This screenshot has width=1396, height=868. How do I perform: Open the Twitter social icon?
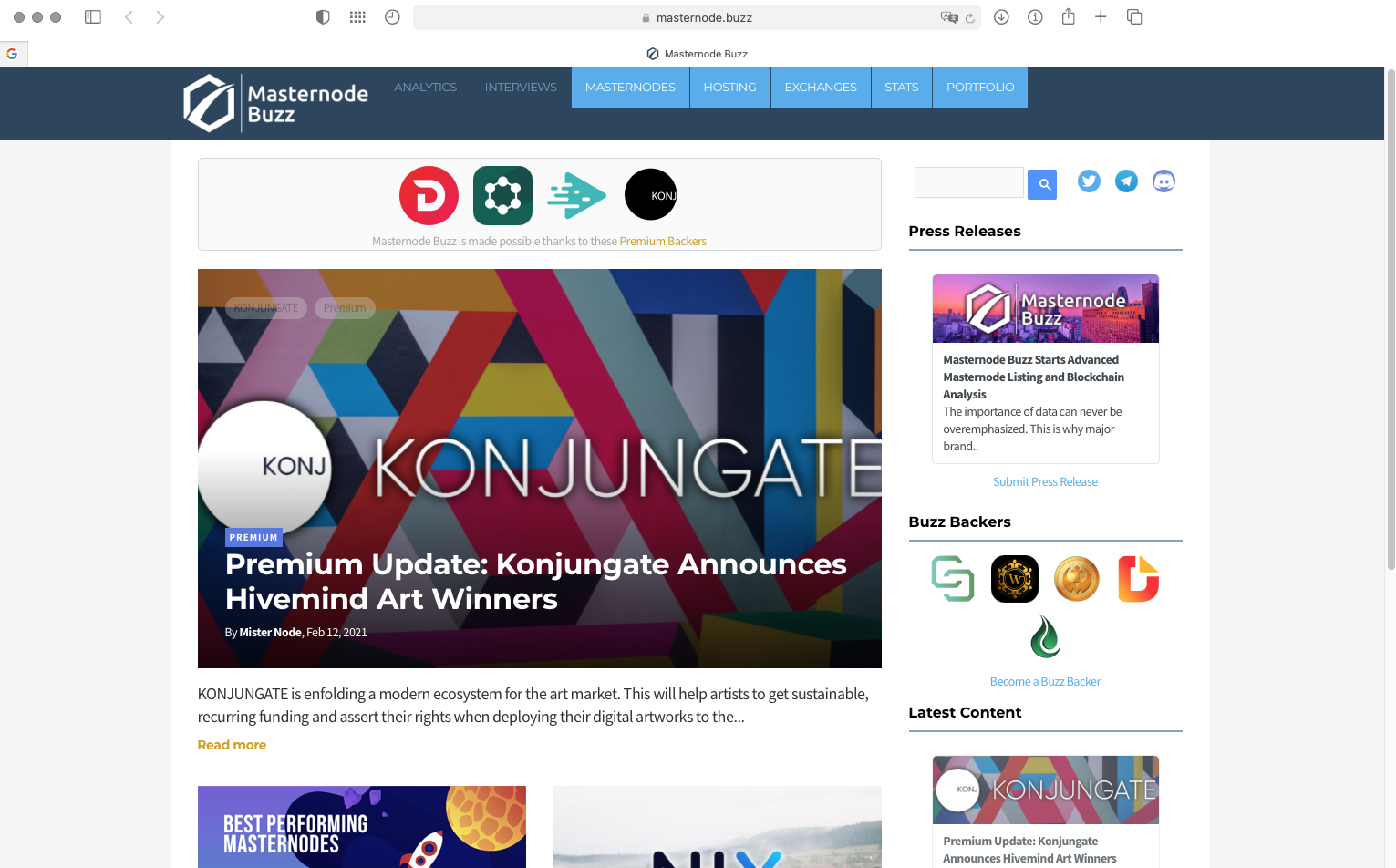point(1089,181)
